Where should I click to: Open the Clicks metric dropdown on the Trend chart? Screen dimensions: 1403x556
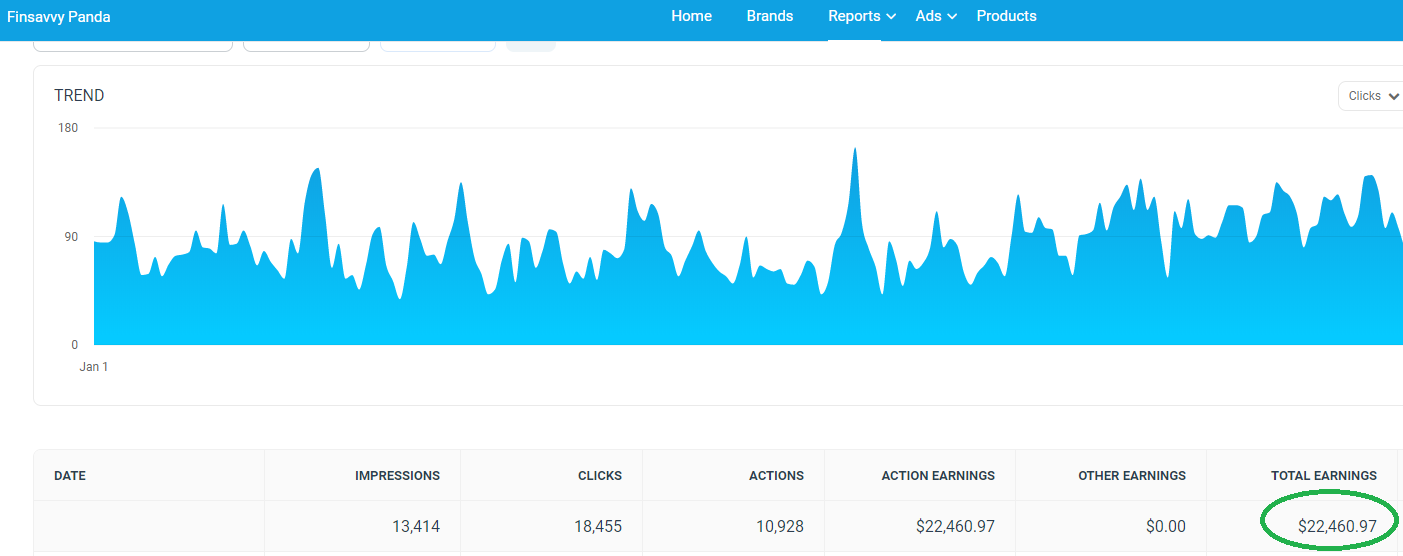[1371, 96]
